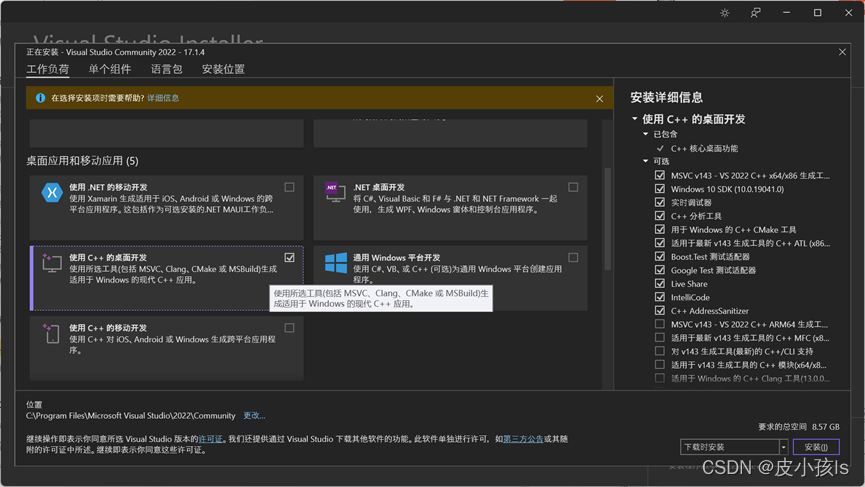Image resolution: width=865 pixels, height=487 pixels.
Task: Switch to the 安装位置 tab
Action: pos(223,69)
